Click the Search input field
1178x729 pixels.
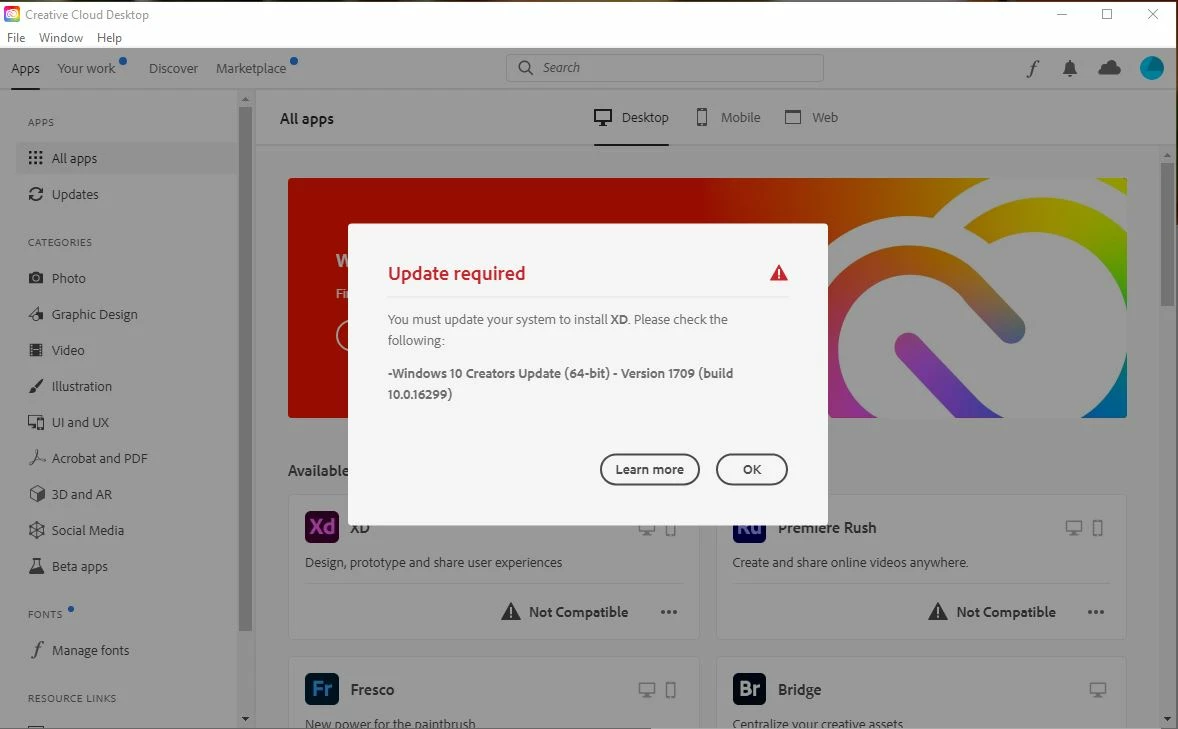pos(665,68)
